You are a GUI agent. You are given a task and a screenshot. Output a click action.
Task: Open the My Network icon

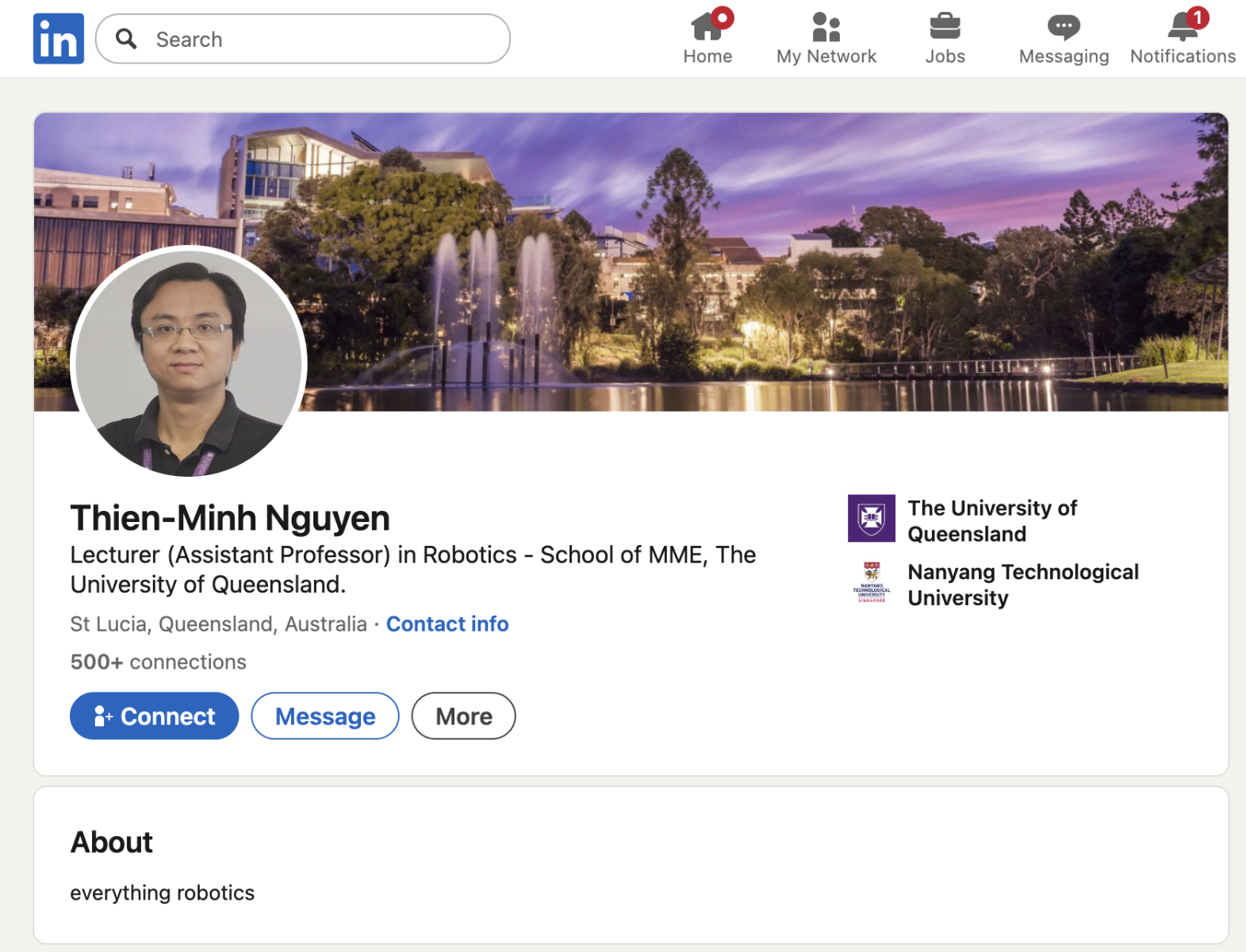[x=826, y=28]
